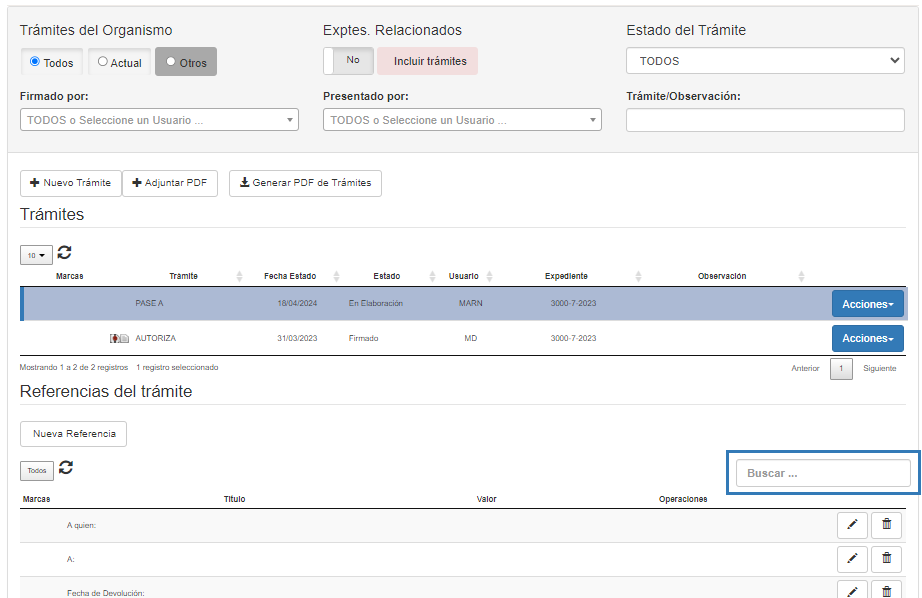Click the 'Nuevo Trámite' button

pos(71,183)
